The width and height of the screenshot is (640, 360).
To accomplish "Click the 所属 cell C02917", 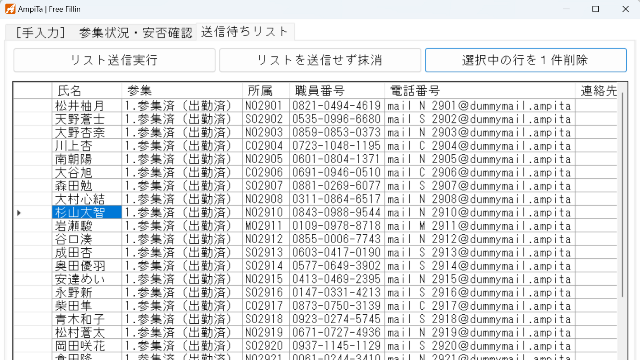I will pos(266,306).
